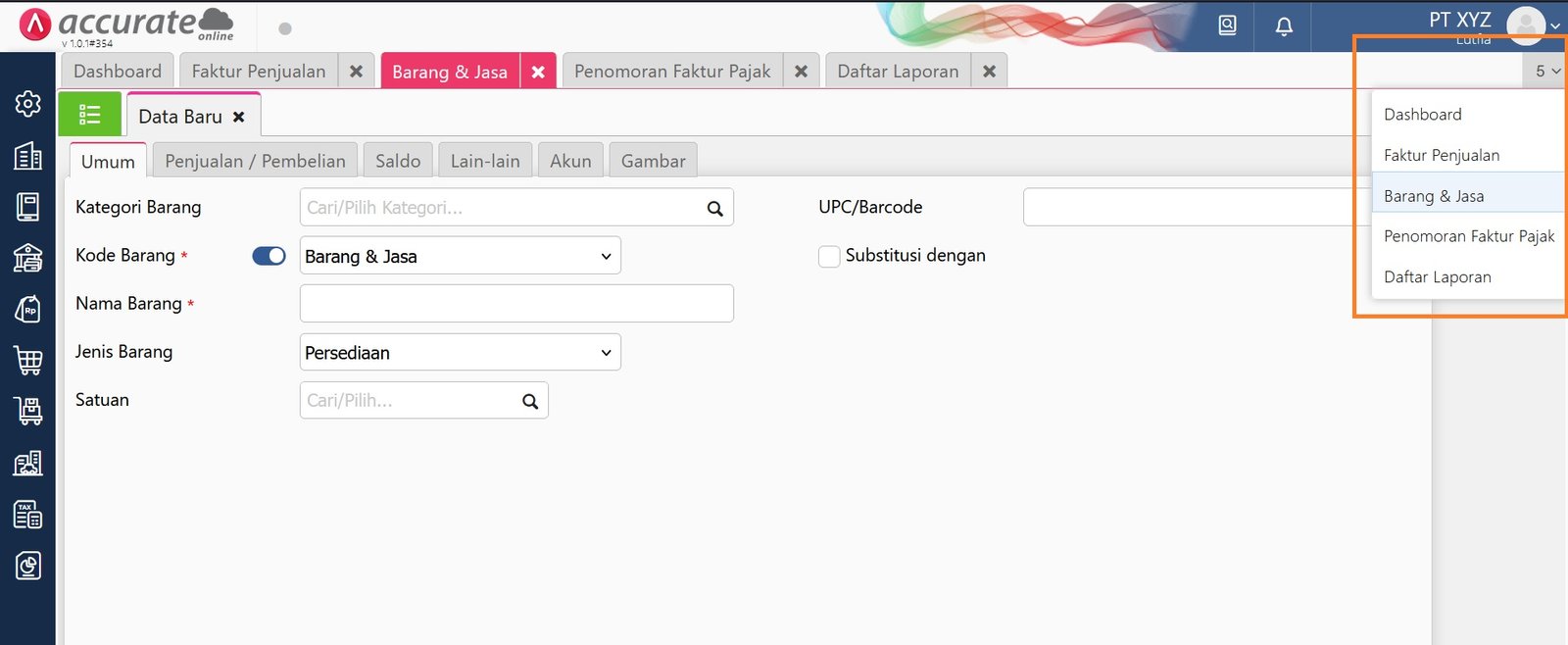Image resolution: width=1568 pixels, height=645 pixels.
Task: Close the Data Baru tab
Action: tap(238, 117)
